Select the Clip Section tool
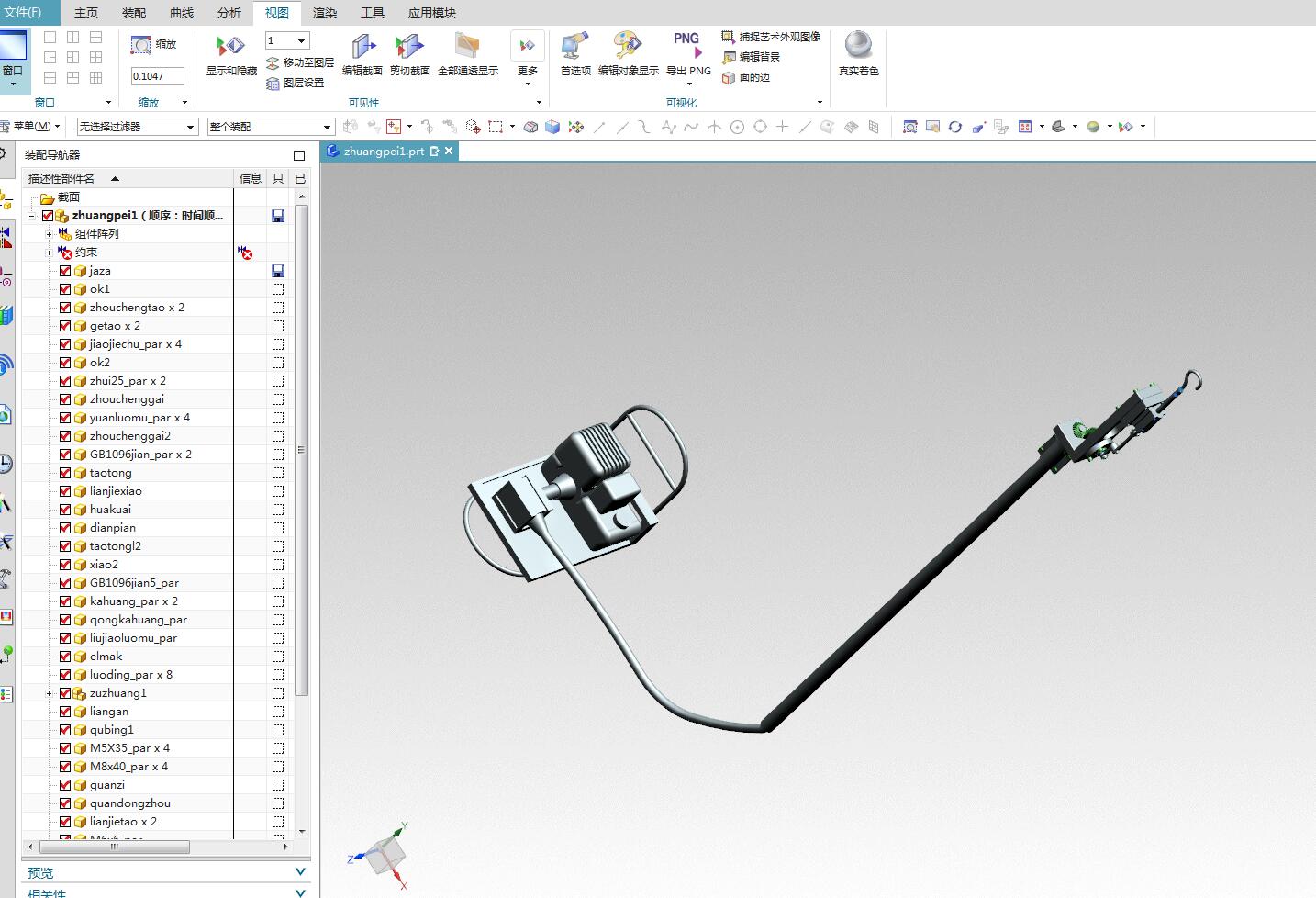The image size is (1316, 898). tap(409, 46)
